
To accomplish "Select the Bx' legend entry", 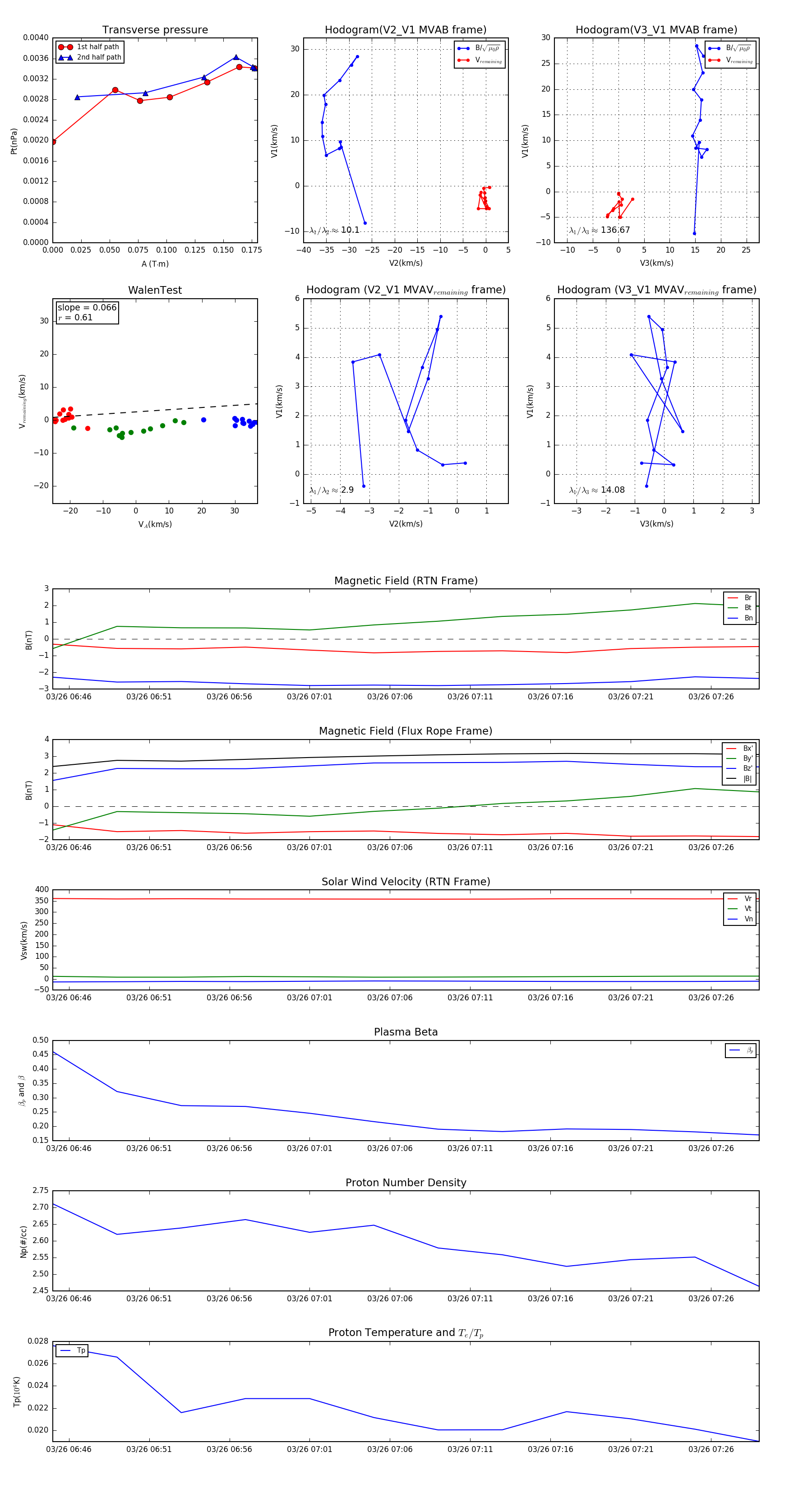I will pyautogui.click(x=740, y=749).
